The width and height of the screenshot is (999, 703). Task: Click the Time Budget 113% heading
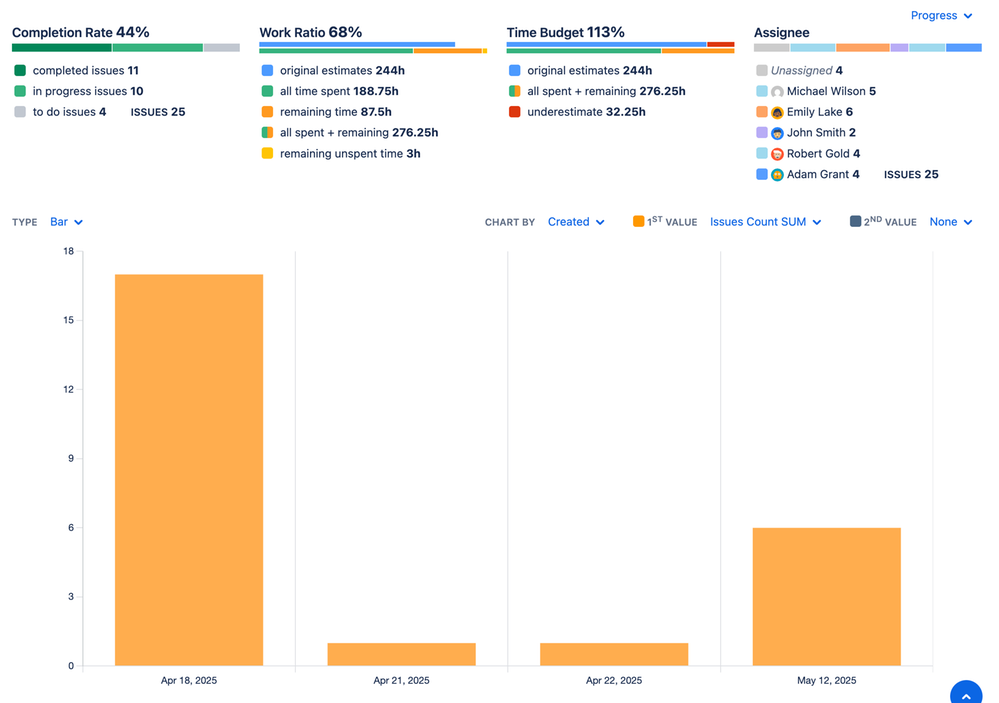(x=565, y=33)
